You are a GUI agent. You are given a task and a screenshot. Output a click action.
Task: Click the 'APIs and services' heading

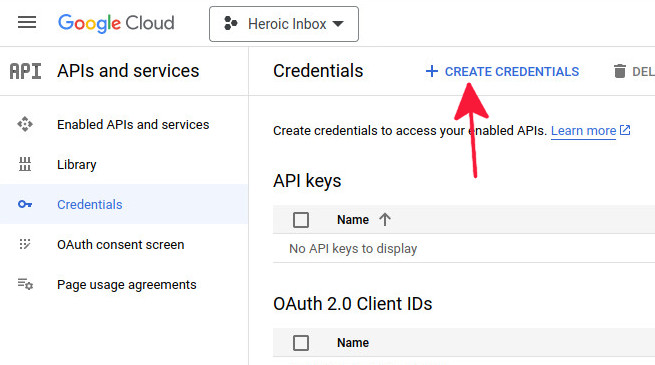coord(128,71)
